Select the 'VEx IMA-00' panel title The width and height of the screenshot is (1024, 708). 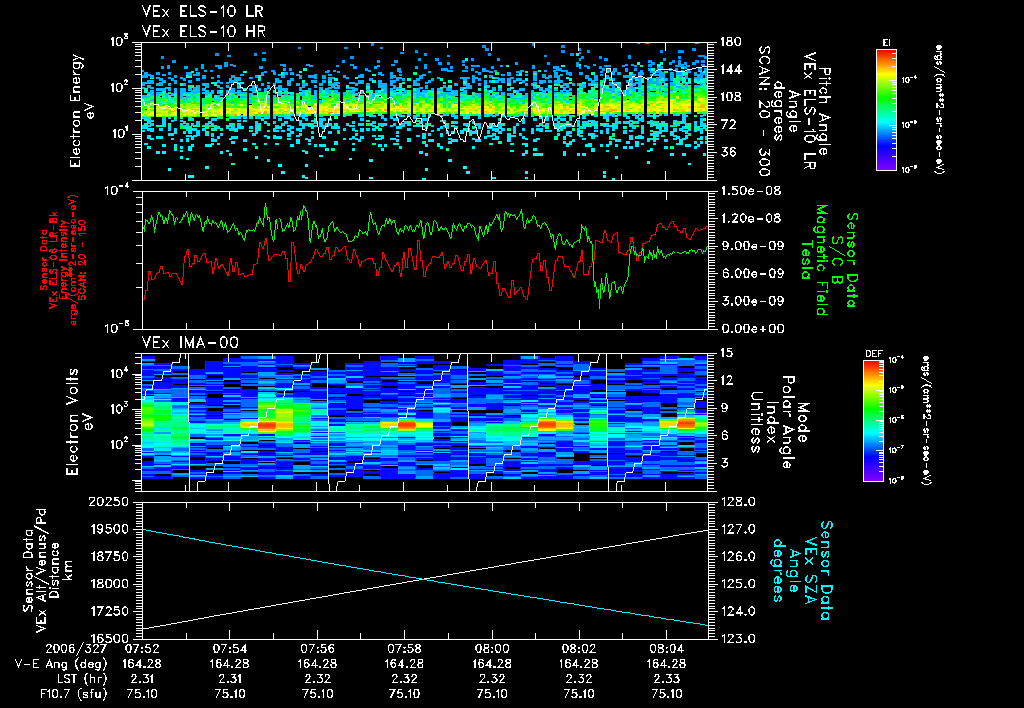[x=190, y=343]
